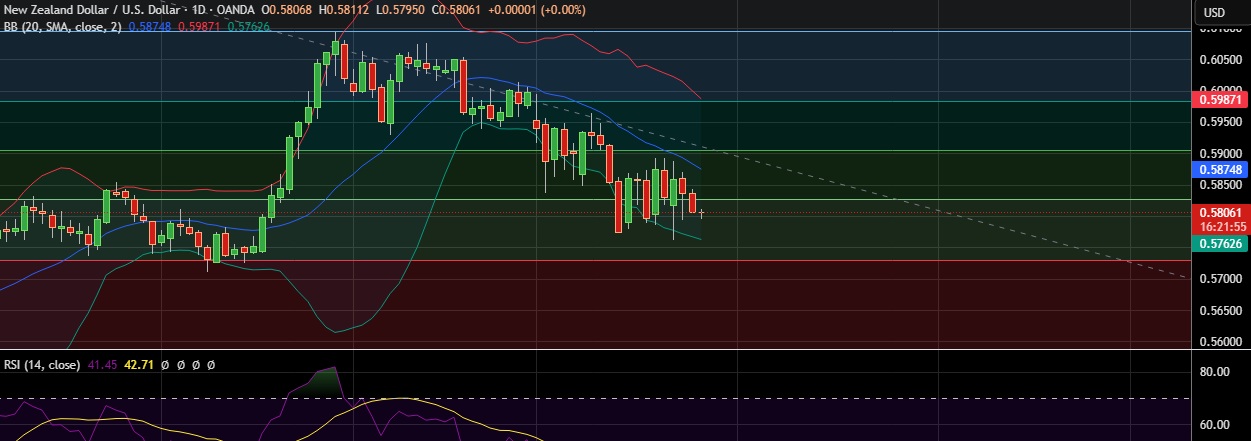1251x441 pixels.
Task: Select the RSI (14, close) indicator legend
Action: 42,365
